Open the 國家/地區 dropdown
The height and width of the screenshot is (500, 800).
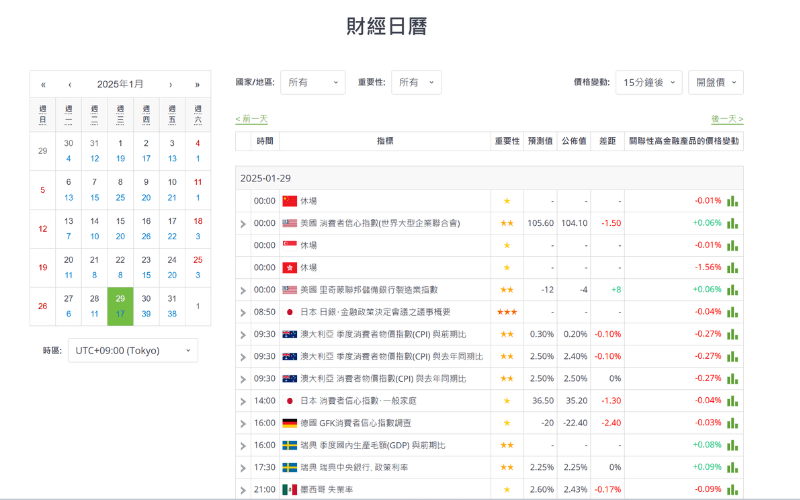click(312, 82)
